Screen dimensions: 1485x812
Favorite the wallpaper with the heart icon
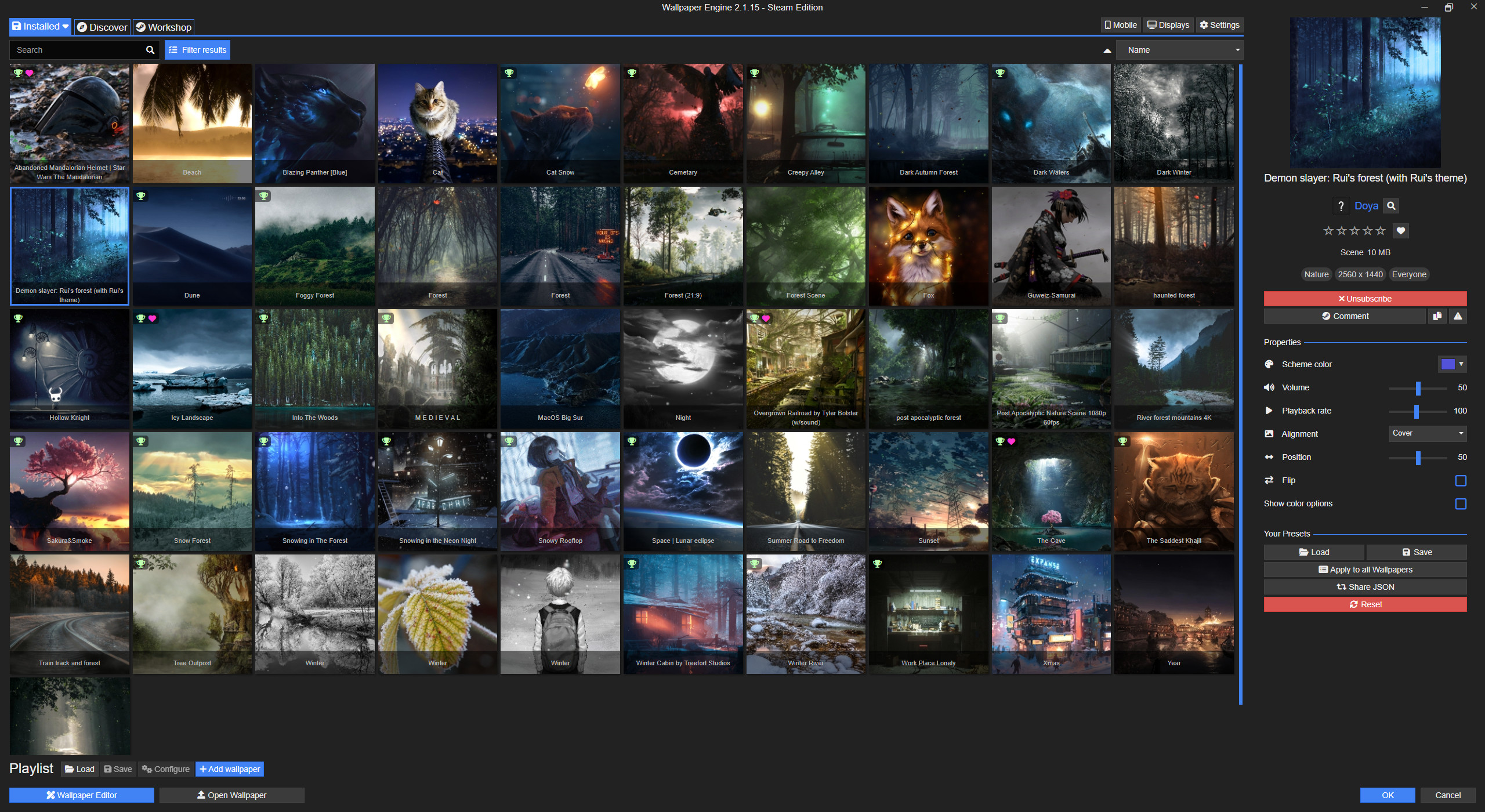[x=1401, y=231]
